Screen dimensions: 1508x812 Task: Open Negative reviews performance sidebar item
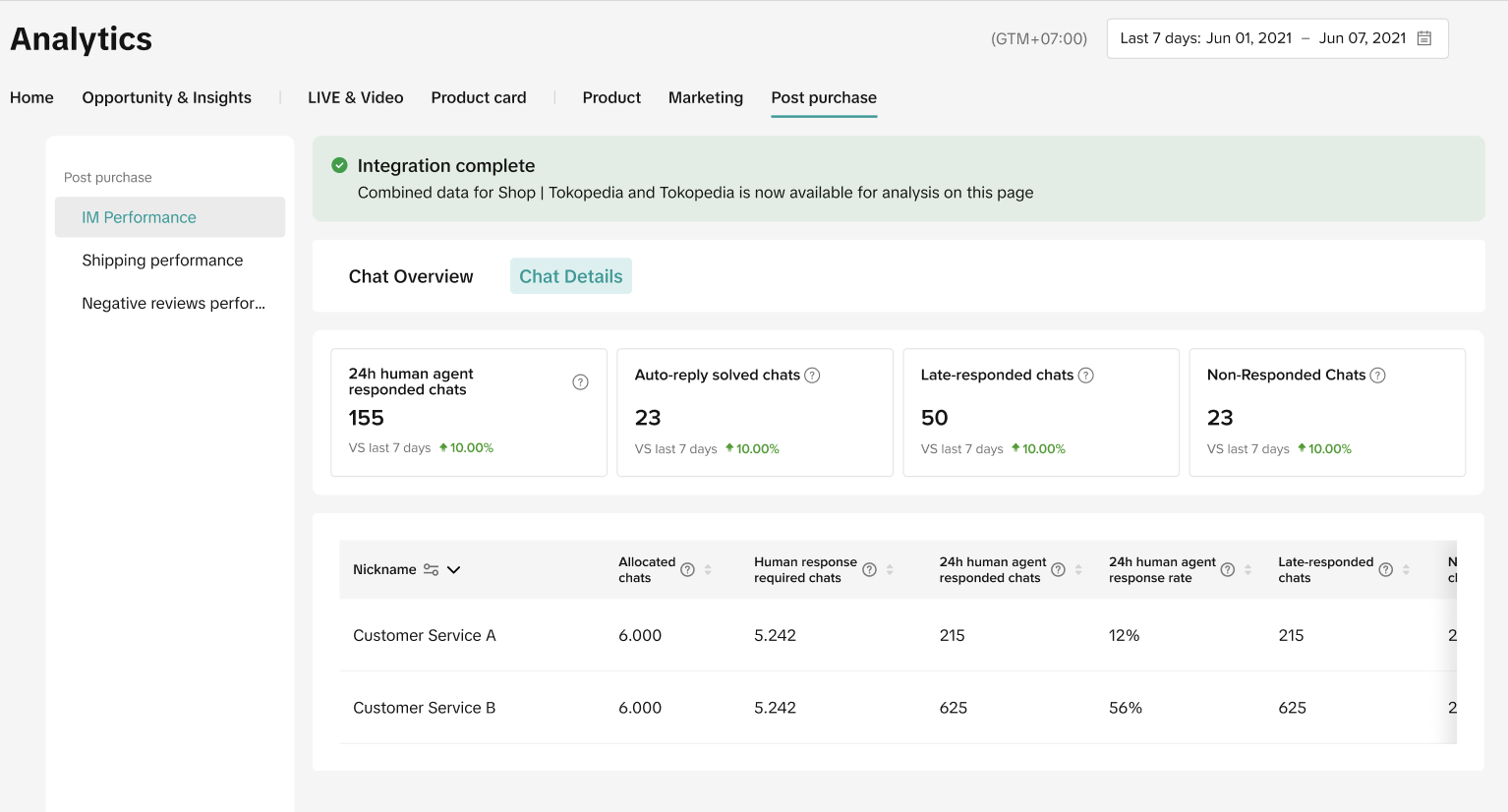click(x=173, y=304)
